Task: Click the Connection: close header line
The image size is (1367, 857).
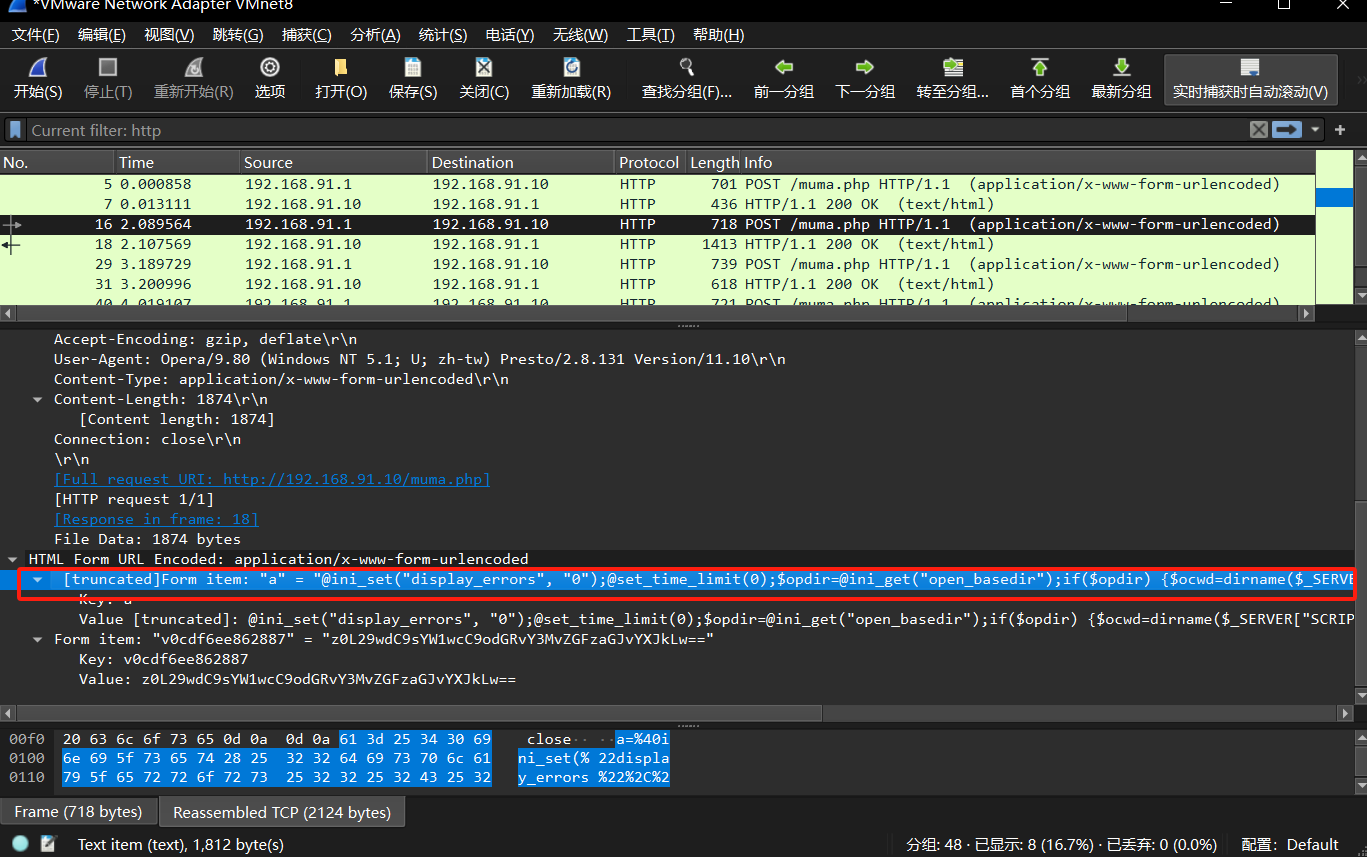Action: tap(147, 439)
